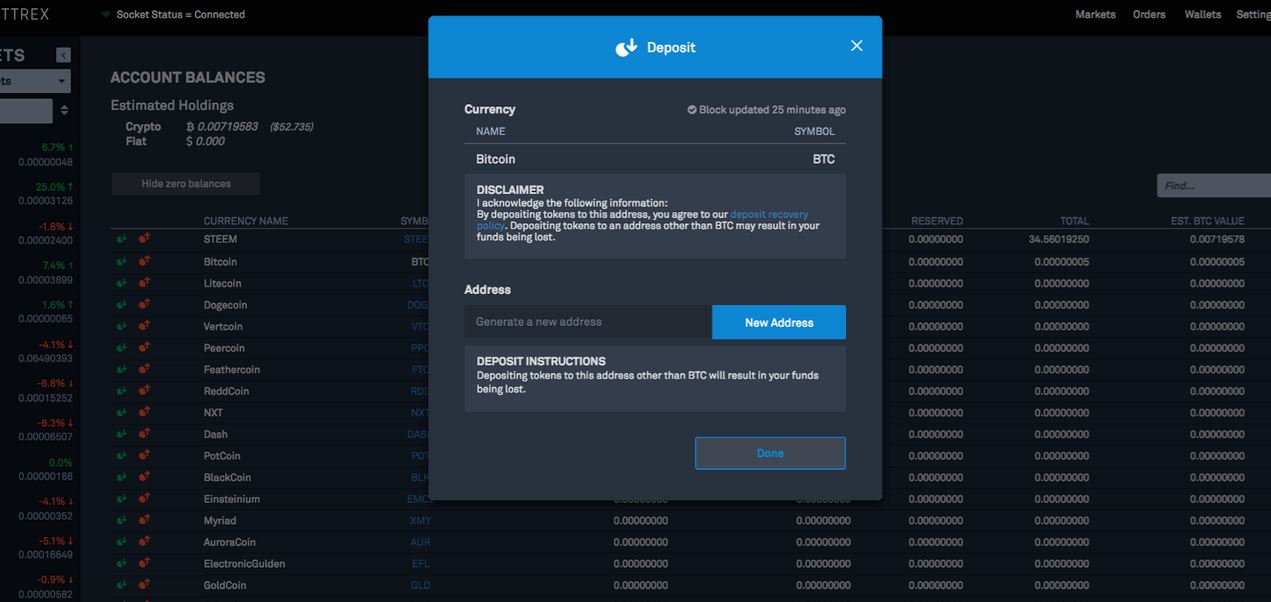
Task: Click the green deposit icon for STEEM
Action: 121,239
